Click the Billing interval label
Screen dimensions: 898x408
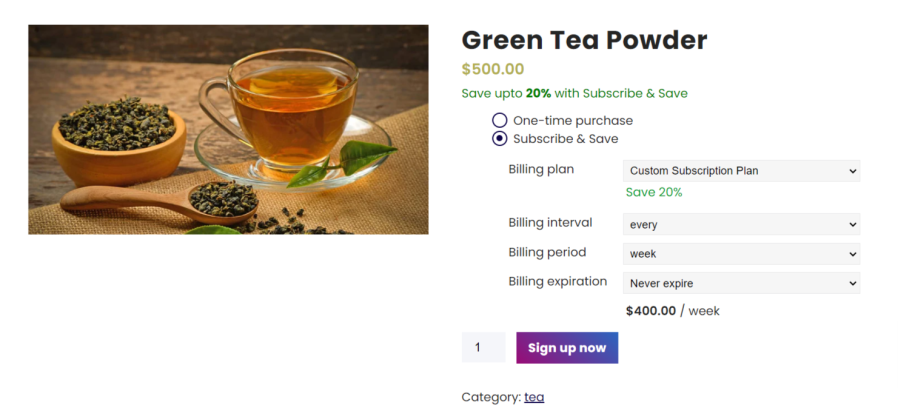point(550,223)
